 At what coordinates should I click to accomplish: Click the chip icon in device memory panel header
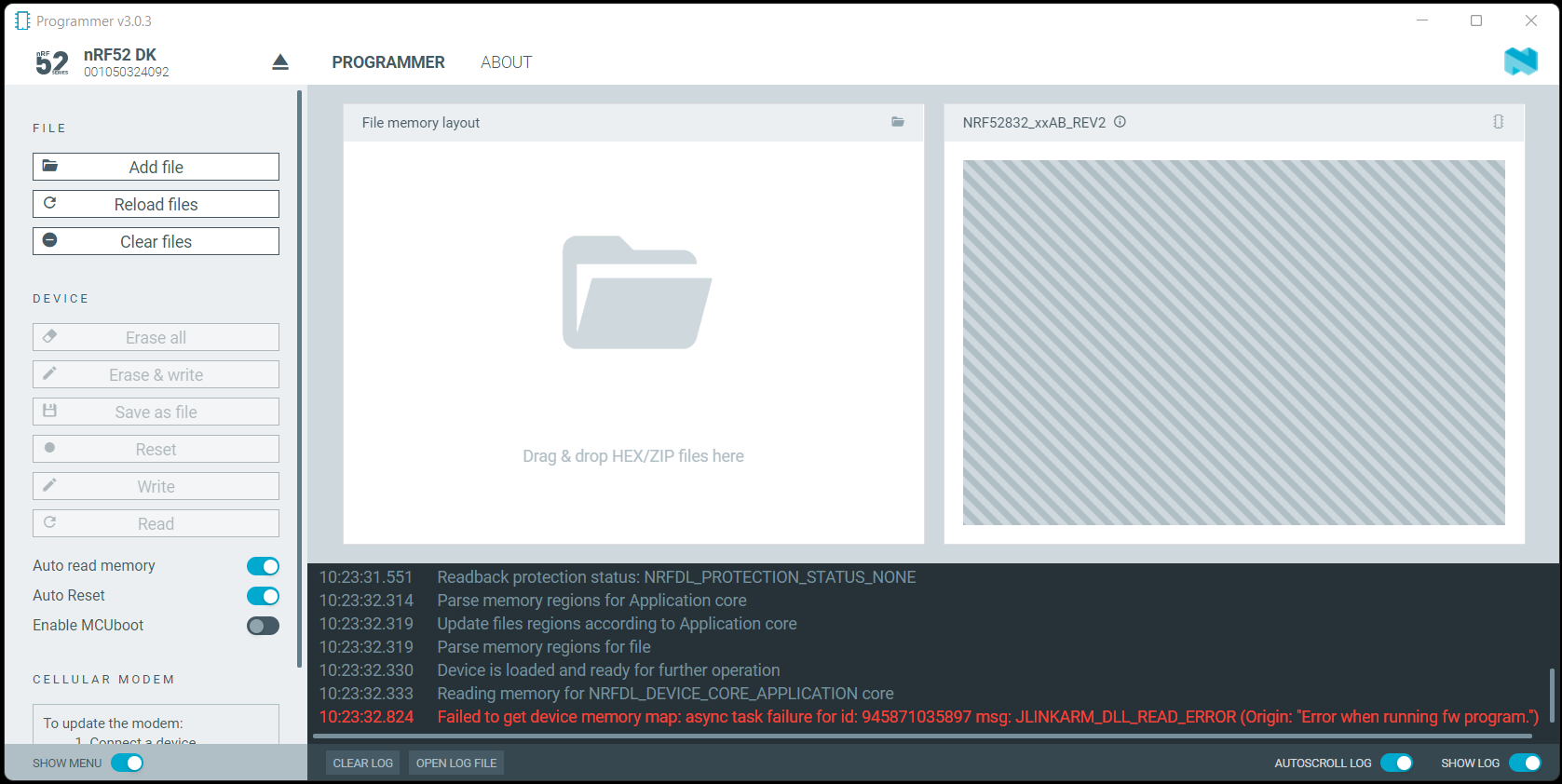click(x=1498, y=122)
